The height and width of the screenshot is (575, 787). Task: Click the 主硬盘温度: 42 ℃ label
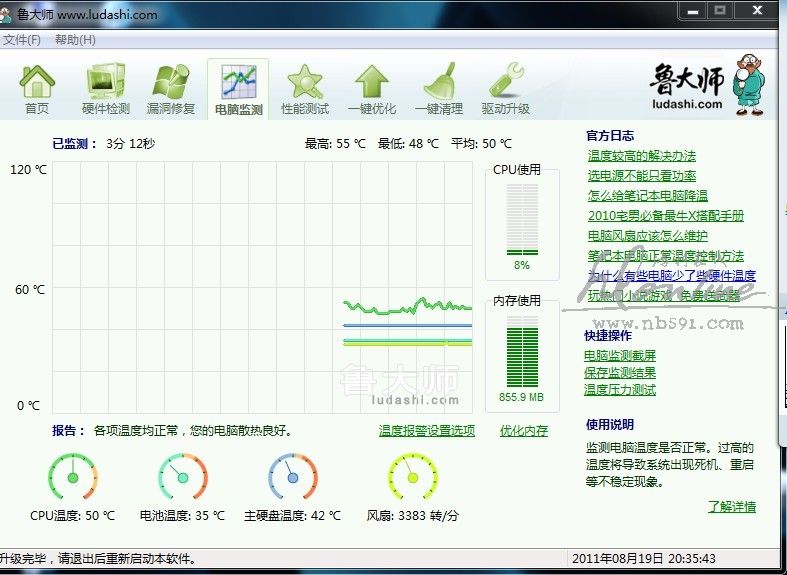coord(293,515)
